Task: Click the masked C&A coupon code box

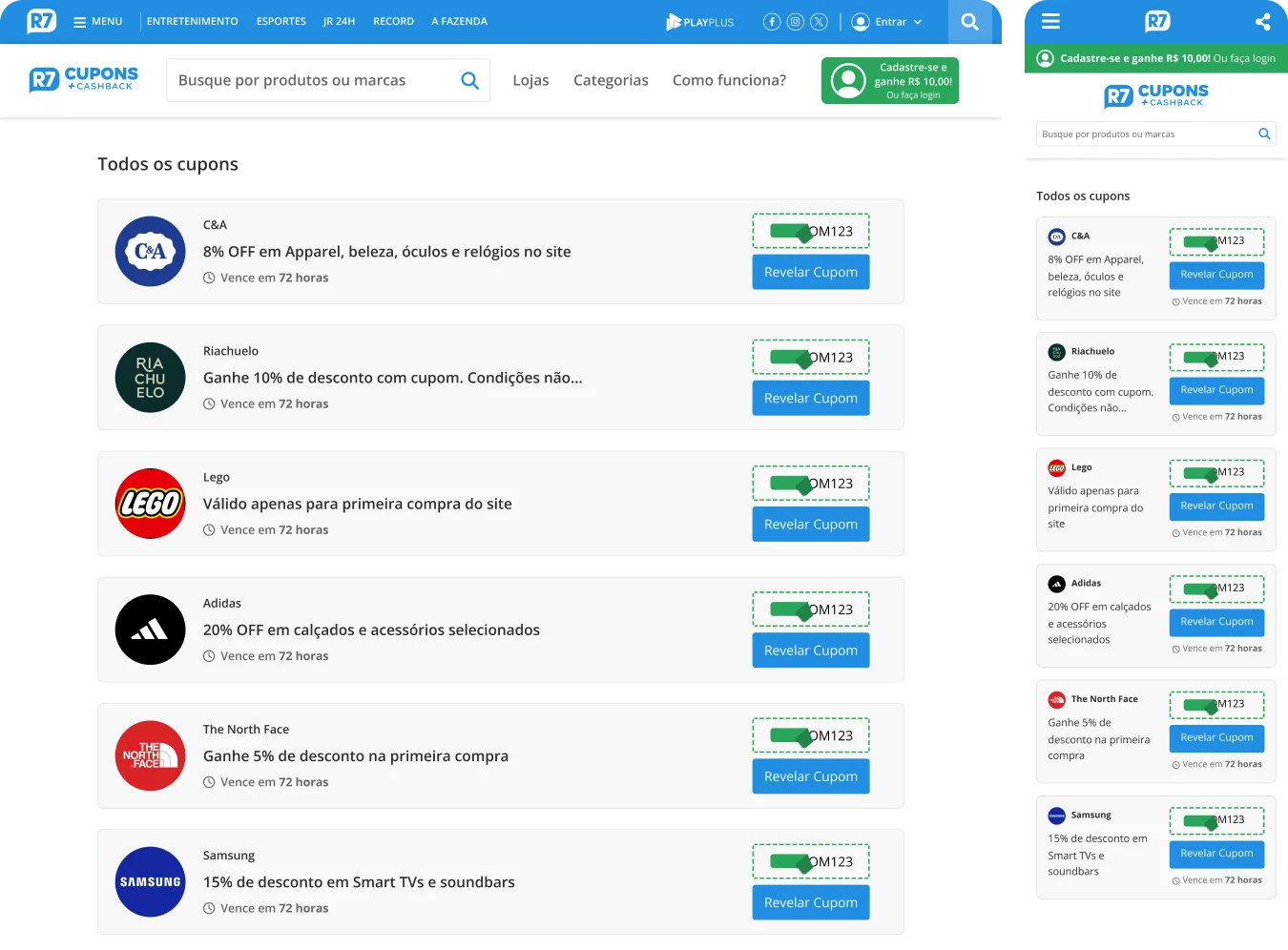Action: pos(811,231)
